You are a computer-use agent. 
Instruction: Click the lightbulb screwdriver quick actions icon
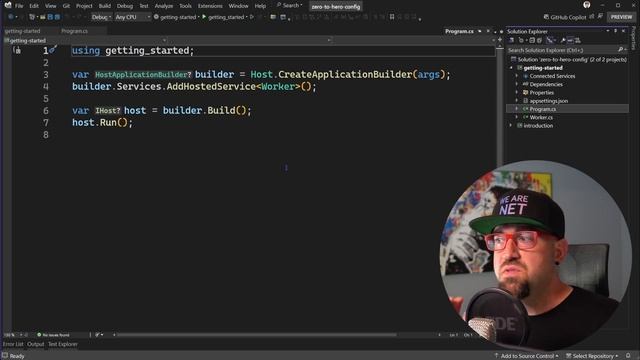(x=53, y=49)
